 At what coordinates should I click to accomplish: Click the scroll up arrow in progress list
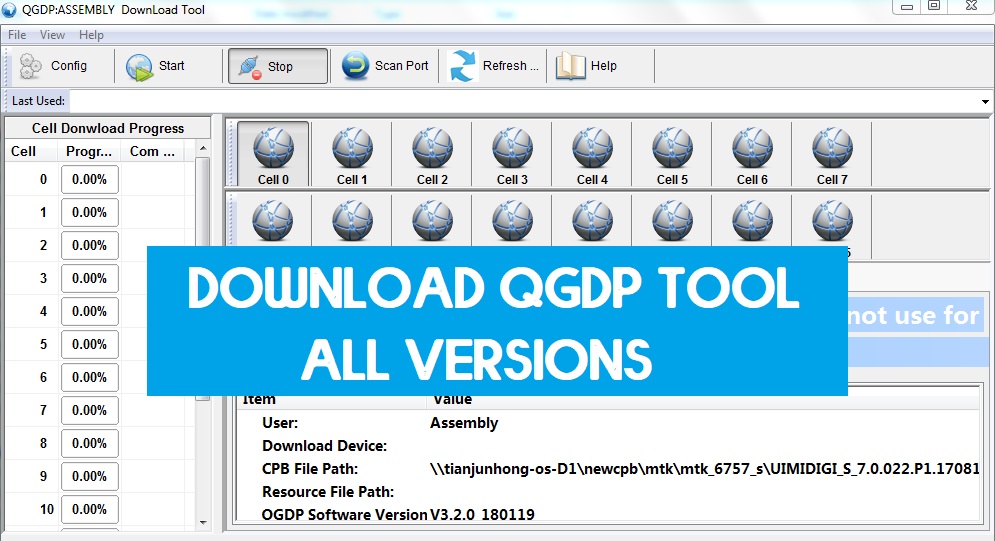coord(203,148)
